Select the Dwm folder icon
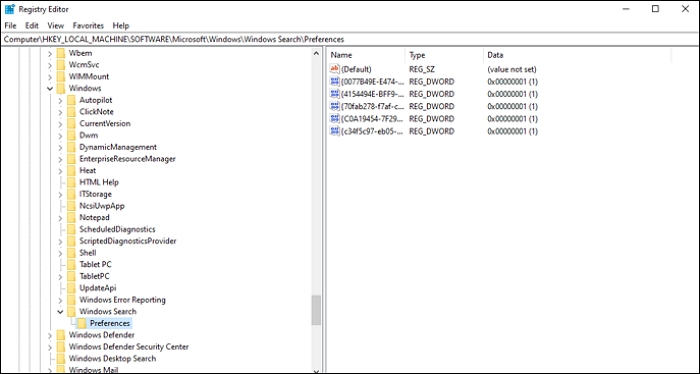The height and width of the screenshot is (374, 700). [x=71, y=135]
